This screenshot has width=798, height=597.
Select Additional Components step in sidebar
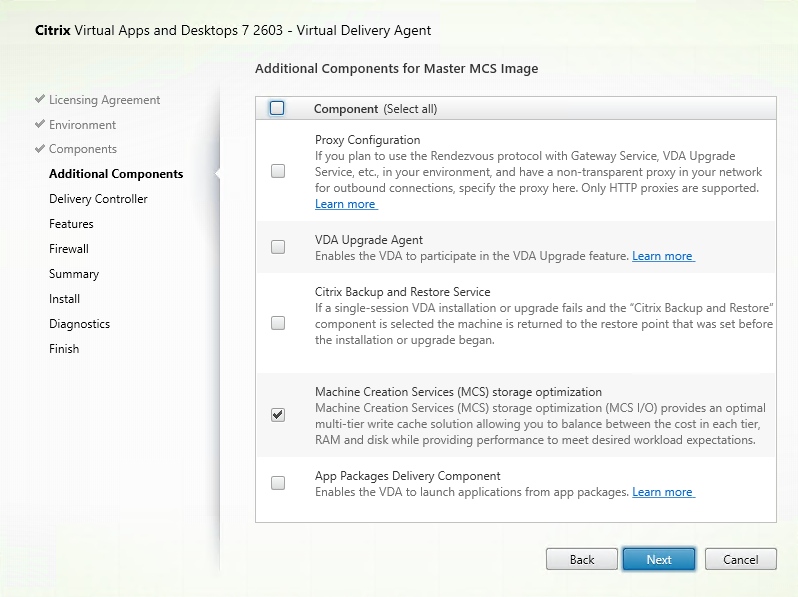click(x=116, y=174)
